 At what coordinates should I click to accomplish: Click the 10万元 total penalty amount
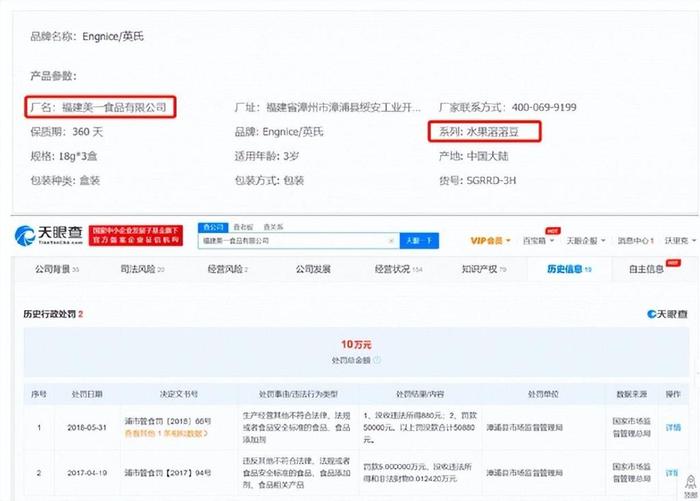pos(356,344)
